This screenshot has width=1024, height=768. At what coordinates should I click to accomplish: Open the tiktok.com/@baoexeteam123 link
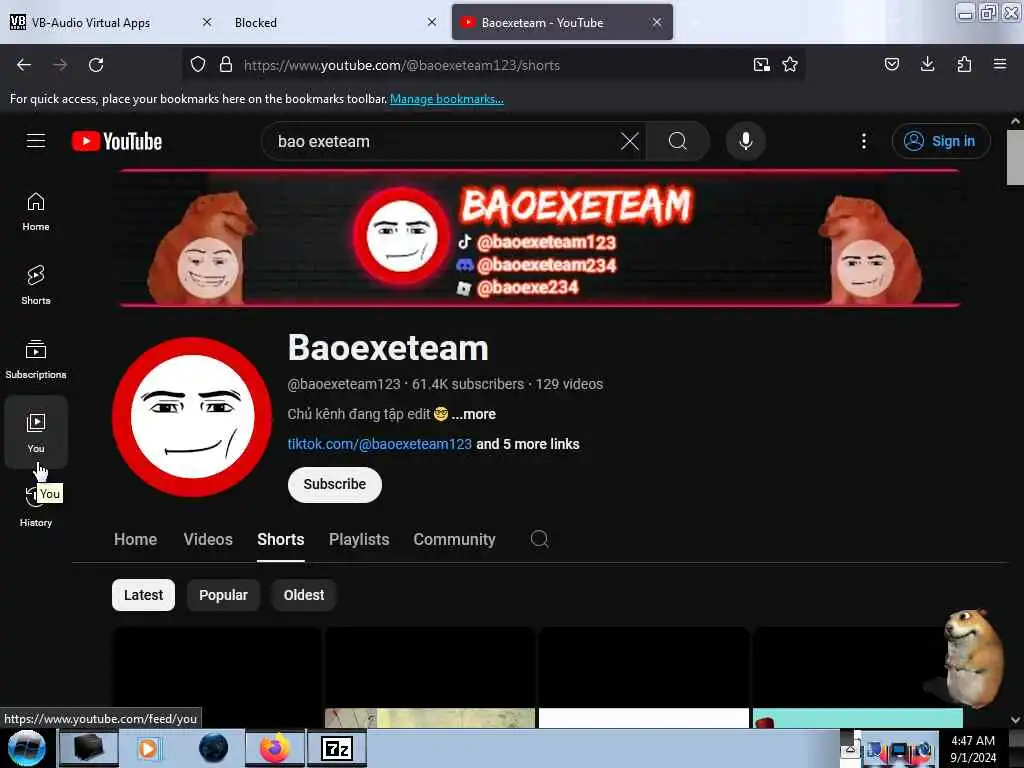click(x=379, y=444)
